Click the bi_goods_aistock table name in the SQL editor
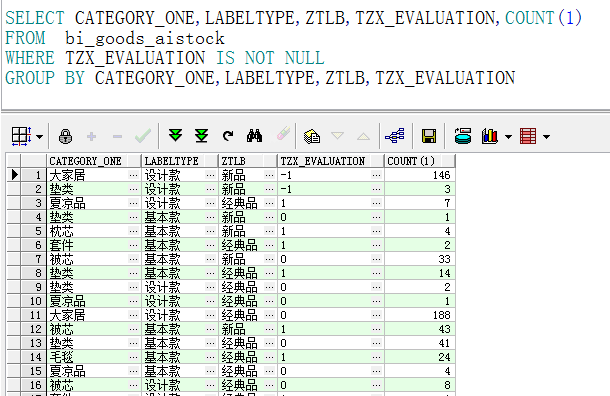The width and height of the screenshot is (610, 396). click(x=145, y=39)
